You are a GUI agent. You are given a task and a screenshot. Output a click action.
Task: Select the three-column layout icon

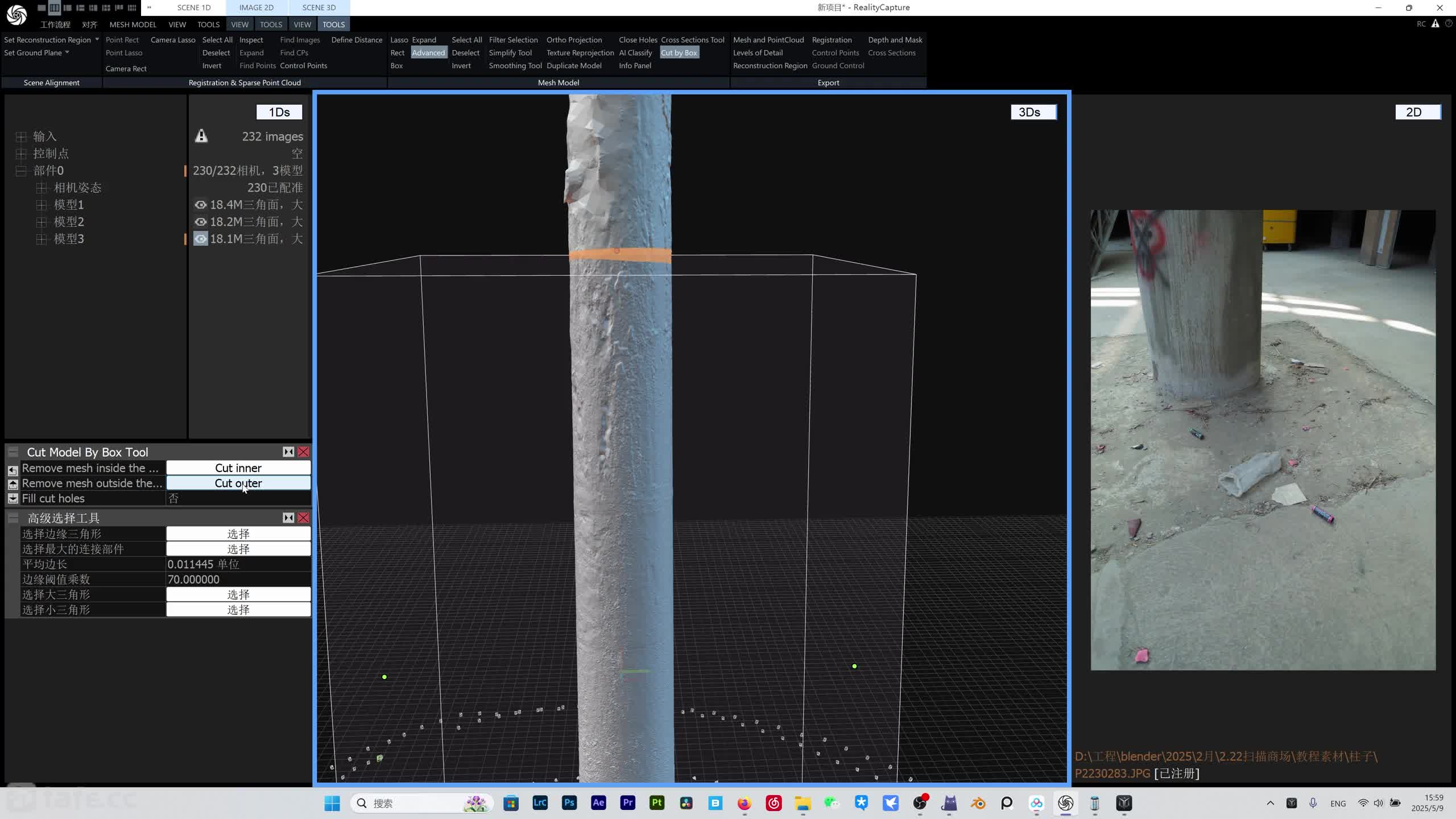tap(54, 8)
